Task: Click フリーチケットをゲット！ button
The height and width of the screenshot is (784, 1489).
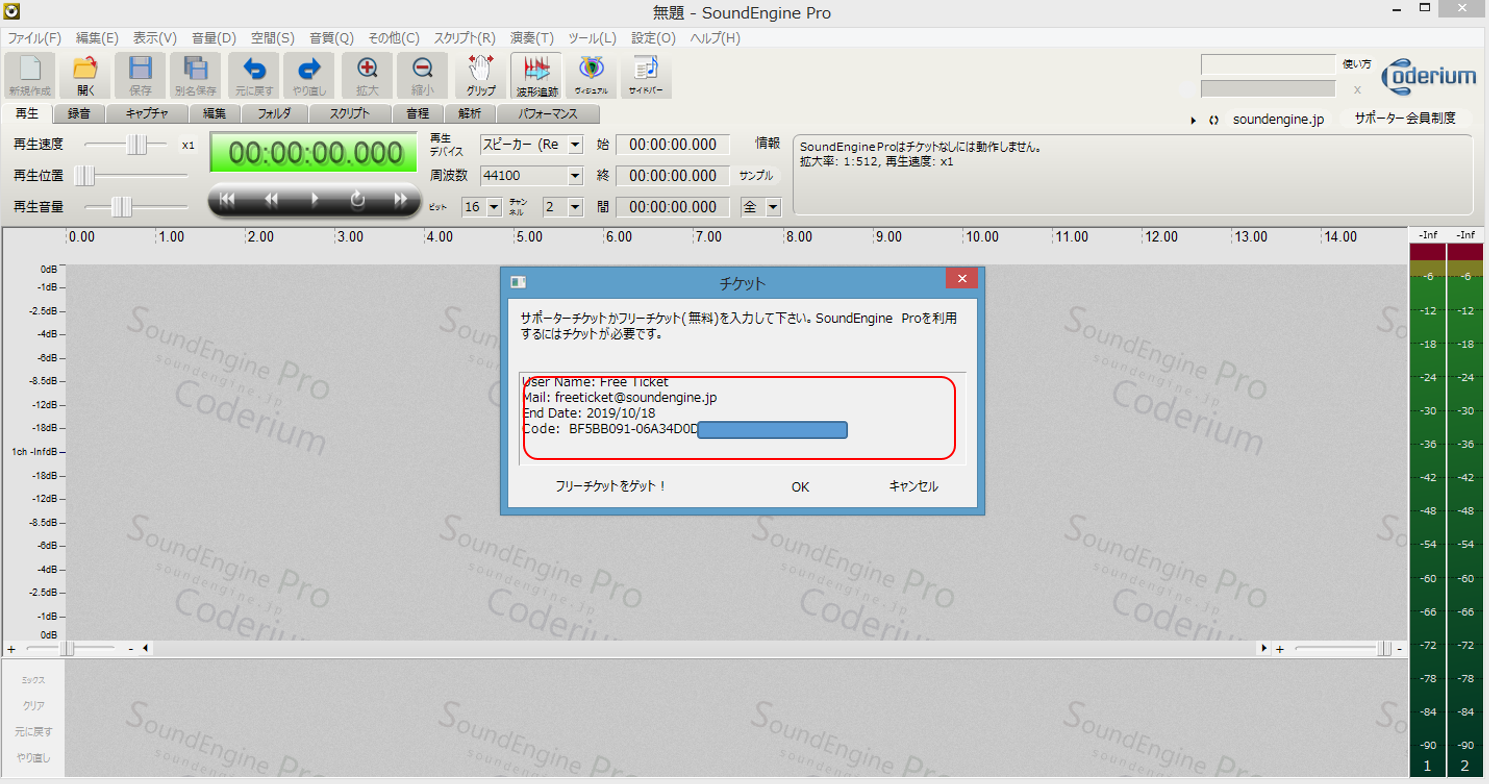Action: coord(611,487)
